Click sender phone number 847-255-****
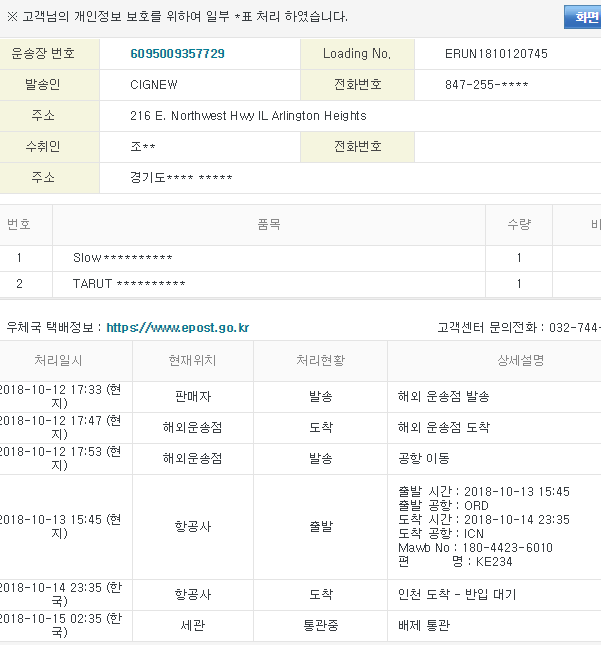Viewport: 601px width, 645px height. (486, 85)
